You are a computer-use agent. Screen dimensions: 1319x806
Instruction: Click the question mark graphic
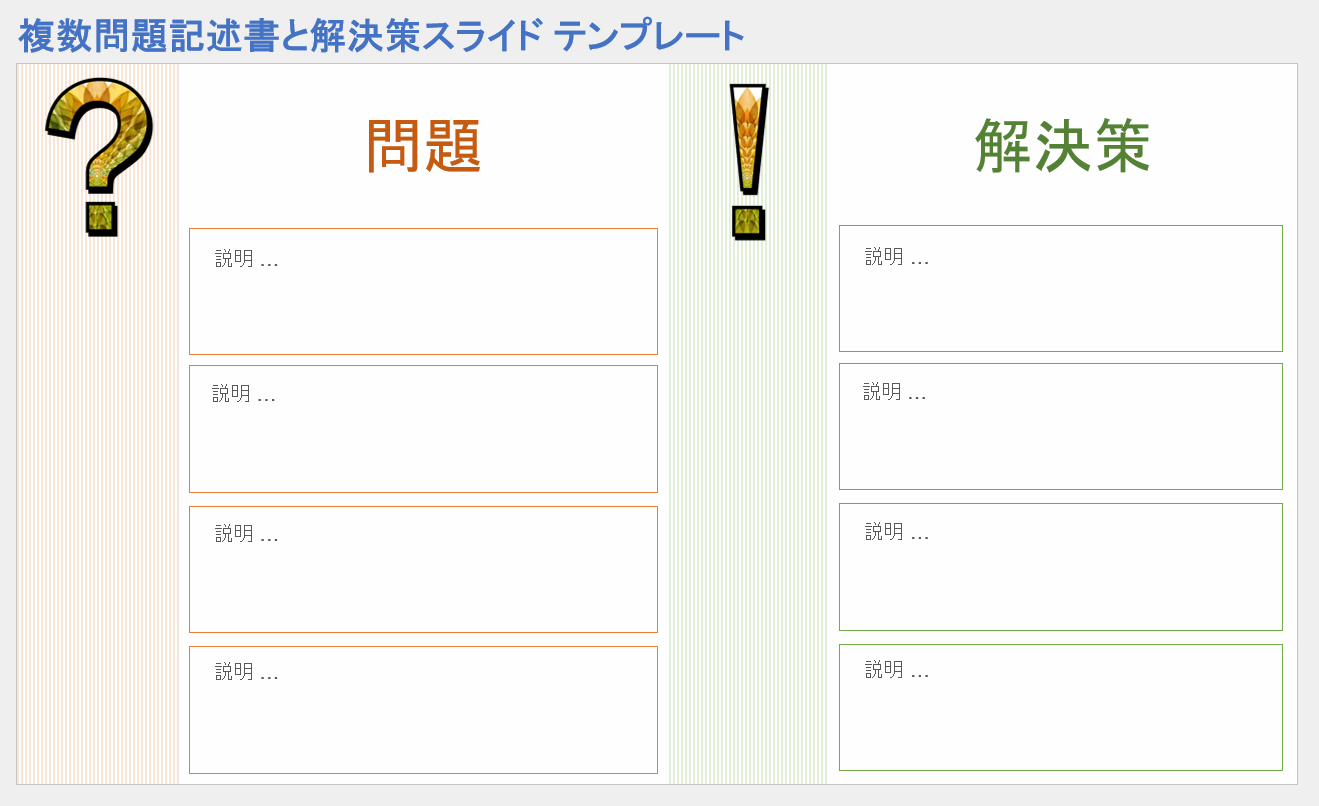tap(100, 157)
